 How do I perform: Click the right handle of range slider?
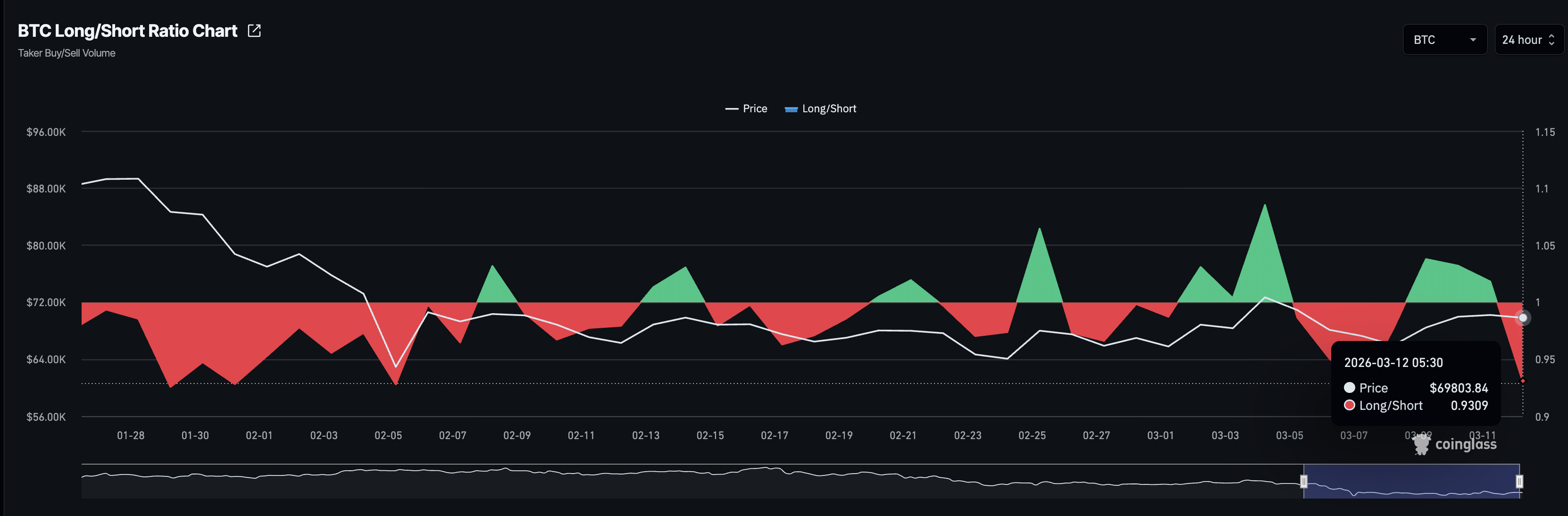tap(1519, 481)
